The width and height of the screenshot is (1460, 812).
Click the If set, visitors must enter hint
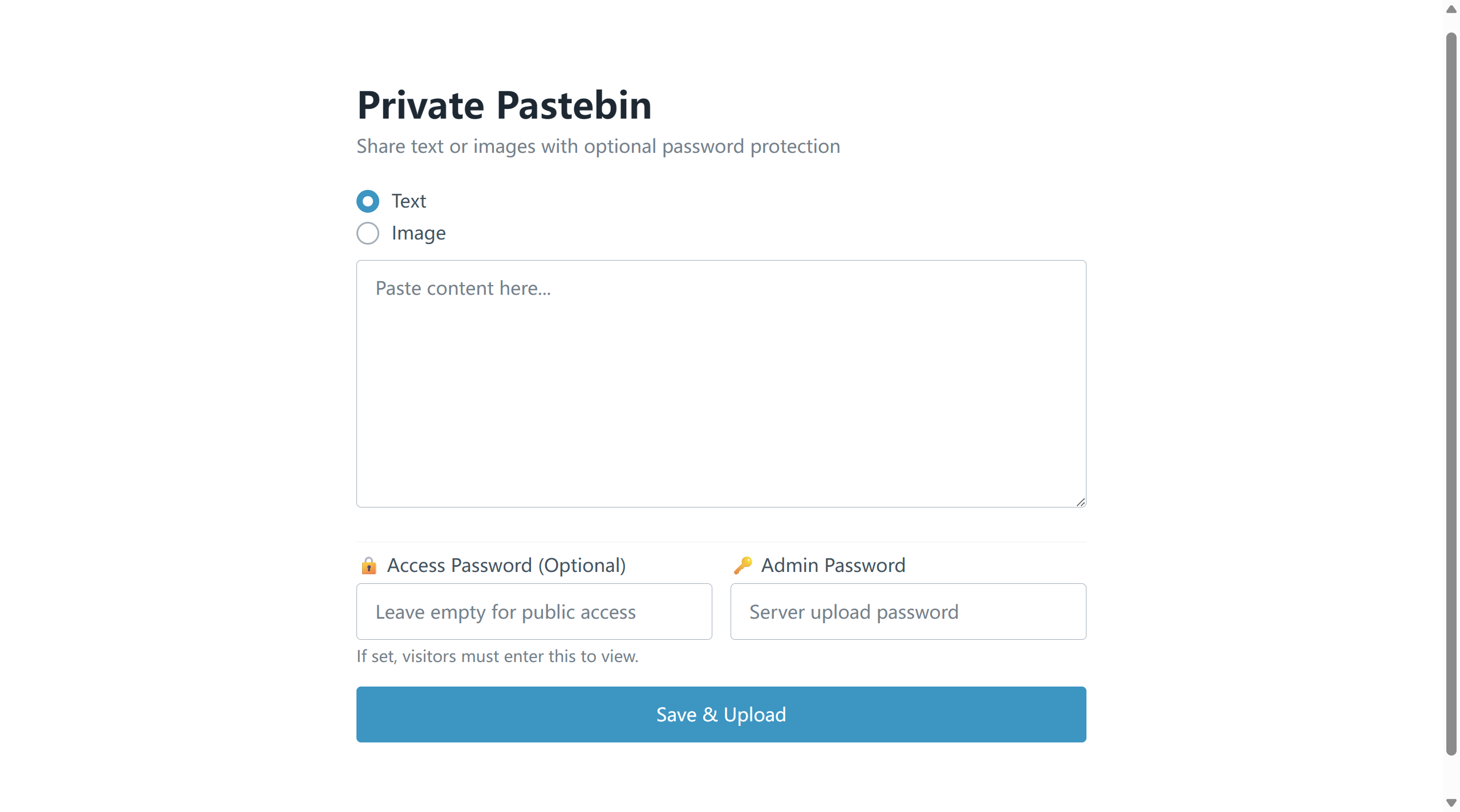[x=497, y=656]
